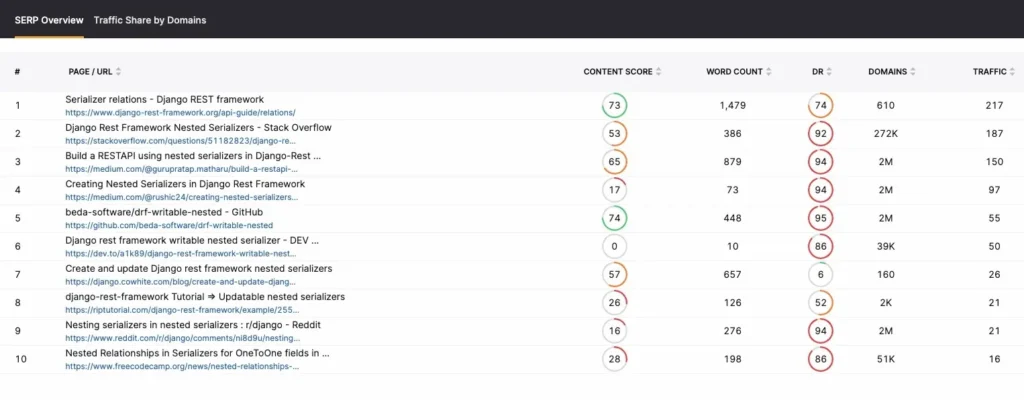Select the 'Creating Nested Serializers' result title
This screenshot has width=1024, height=400.
pyautogui.click(x=185, y=184)
